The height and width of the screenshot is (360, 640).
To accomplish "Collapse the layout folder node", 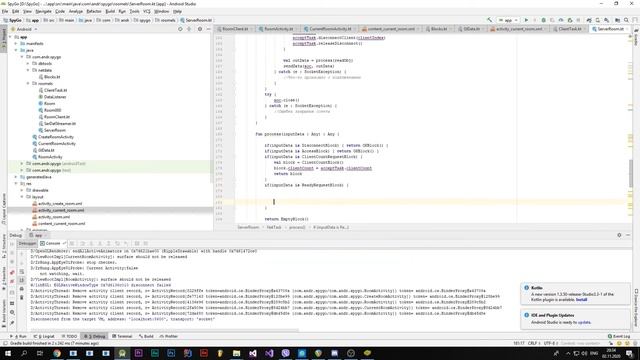I will pos(22,197).
